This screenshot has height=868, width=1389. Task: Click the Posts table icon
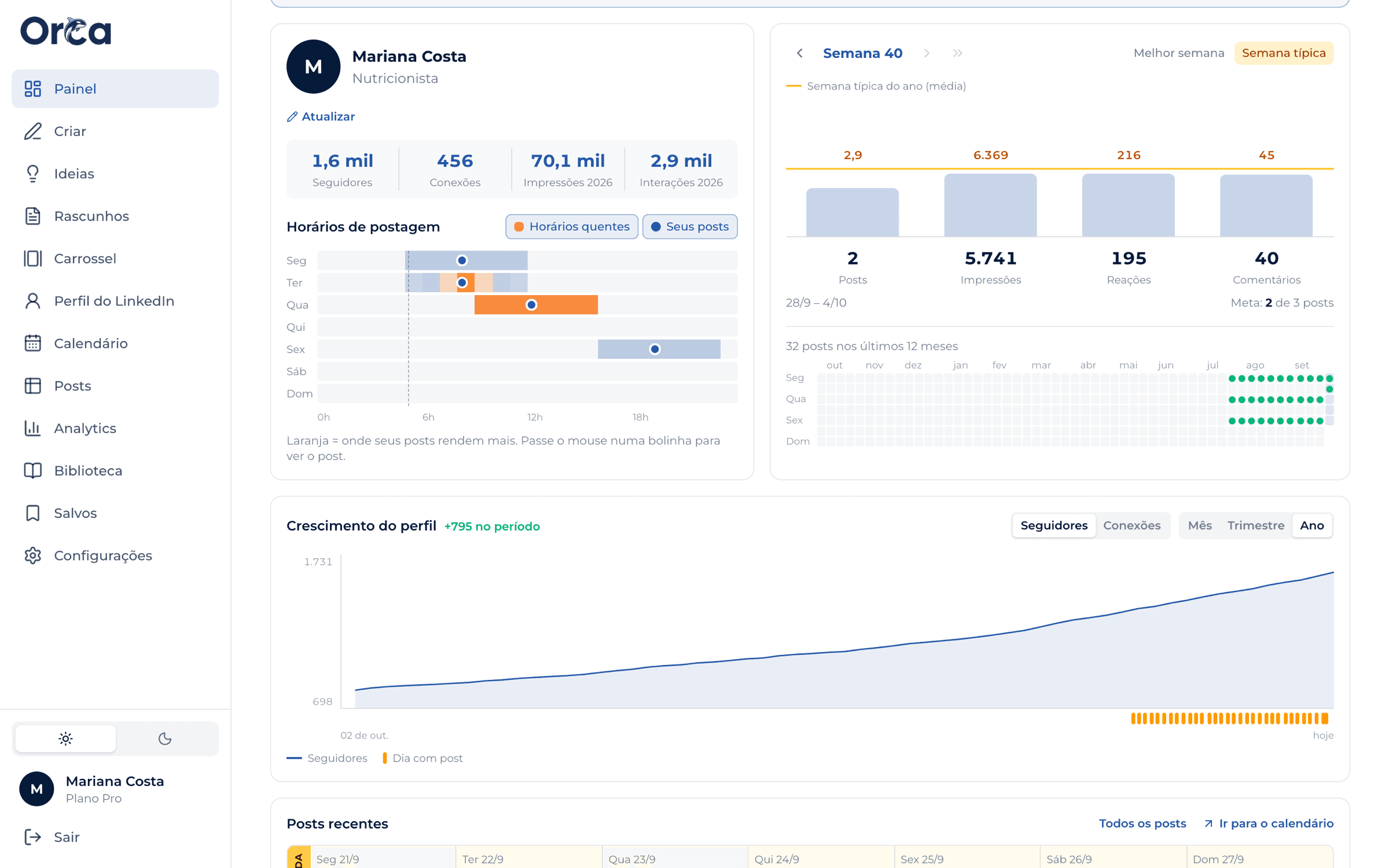tap(32, 386)
